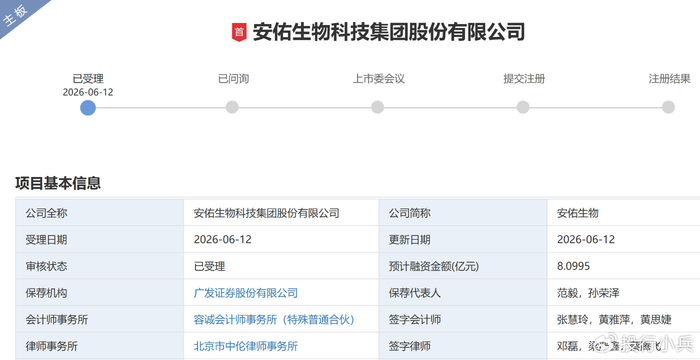Click the 上市委会议 stage label
The height and width of the screenshot is (360, 700).
(x=379, y=79)
